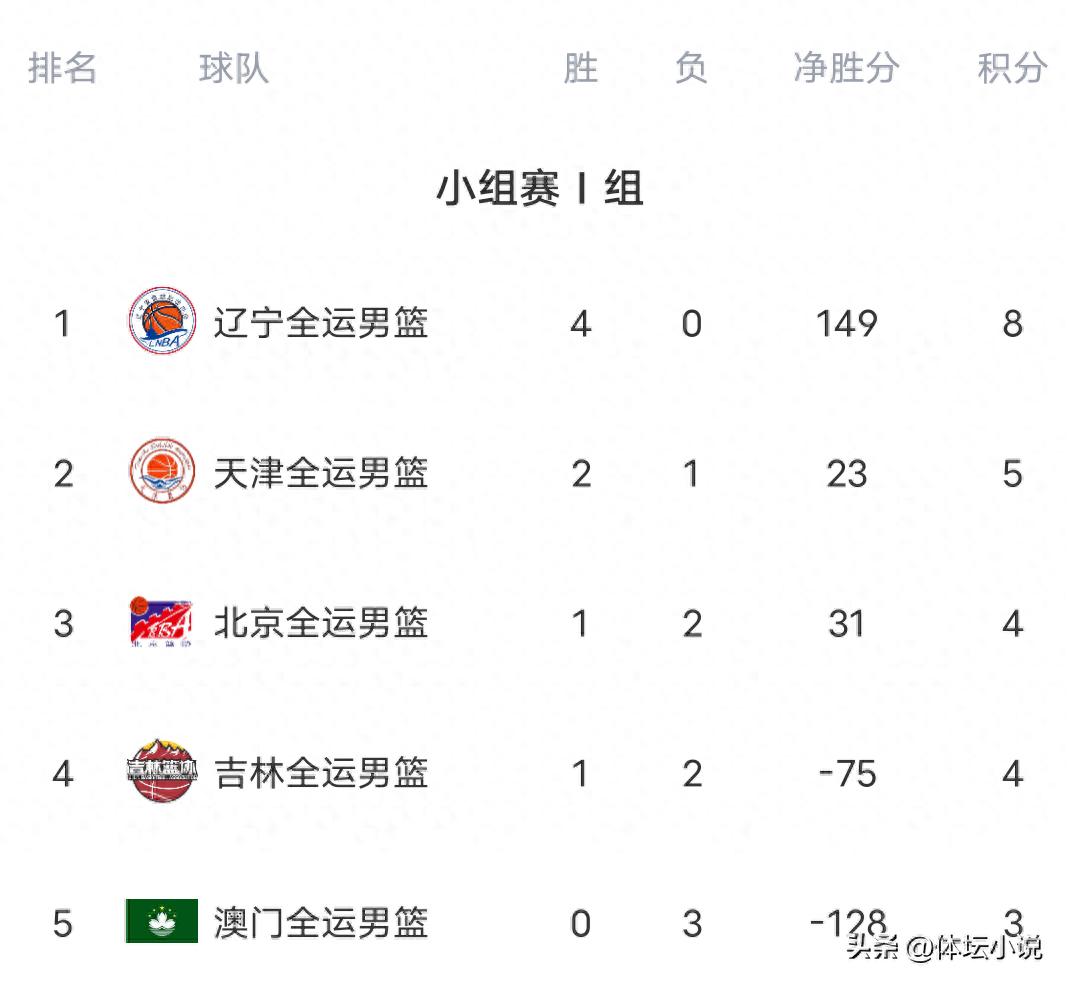This screenshot has height=985, width=1067.
Task: Sort by the 积分 column header
Action: point(1012,68)
